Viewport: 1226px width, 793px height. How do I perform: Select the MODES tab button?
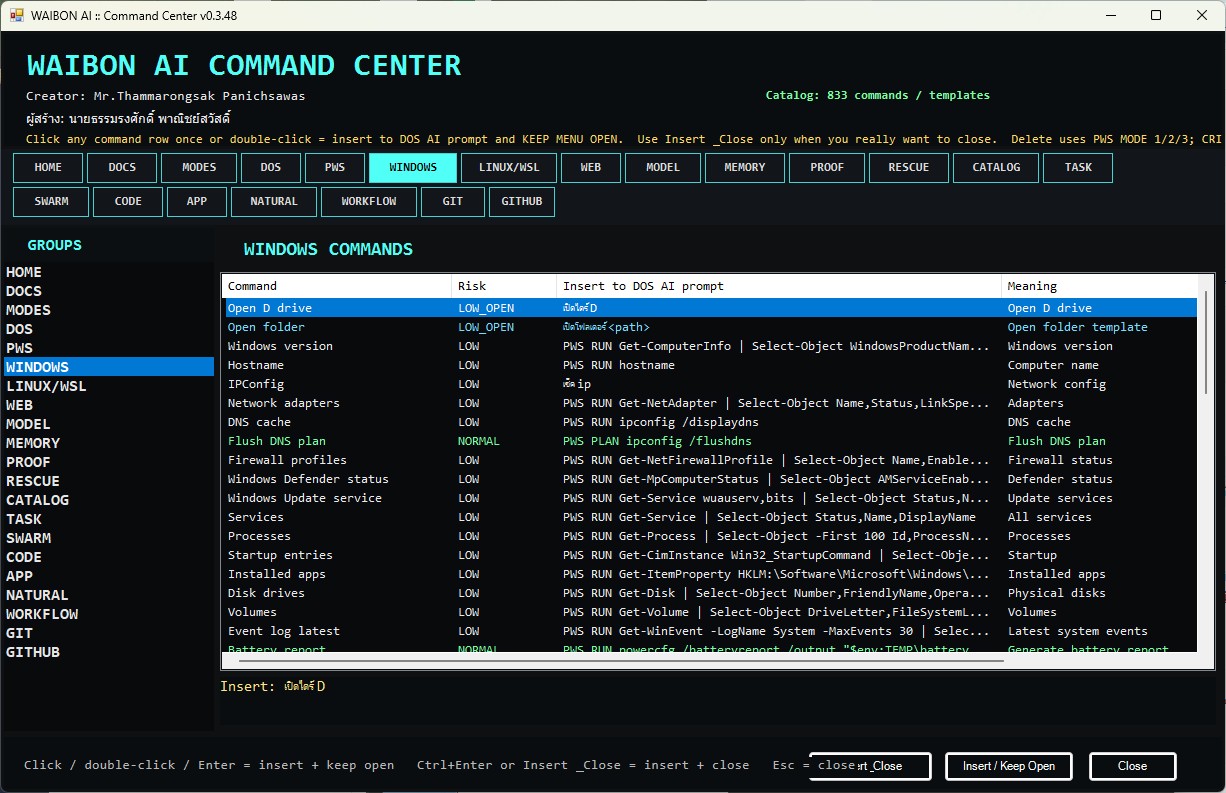[x=199, y=168]
